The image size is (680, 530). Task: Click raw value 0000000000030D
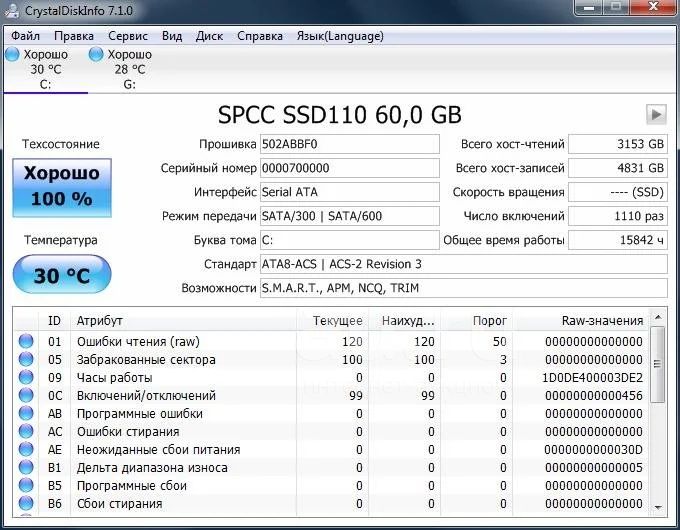coord(594,450)
